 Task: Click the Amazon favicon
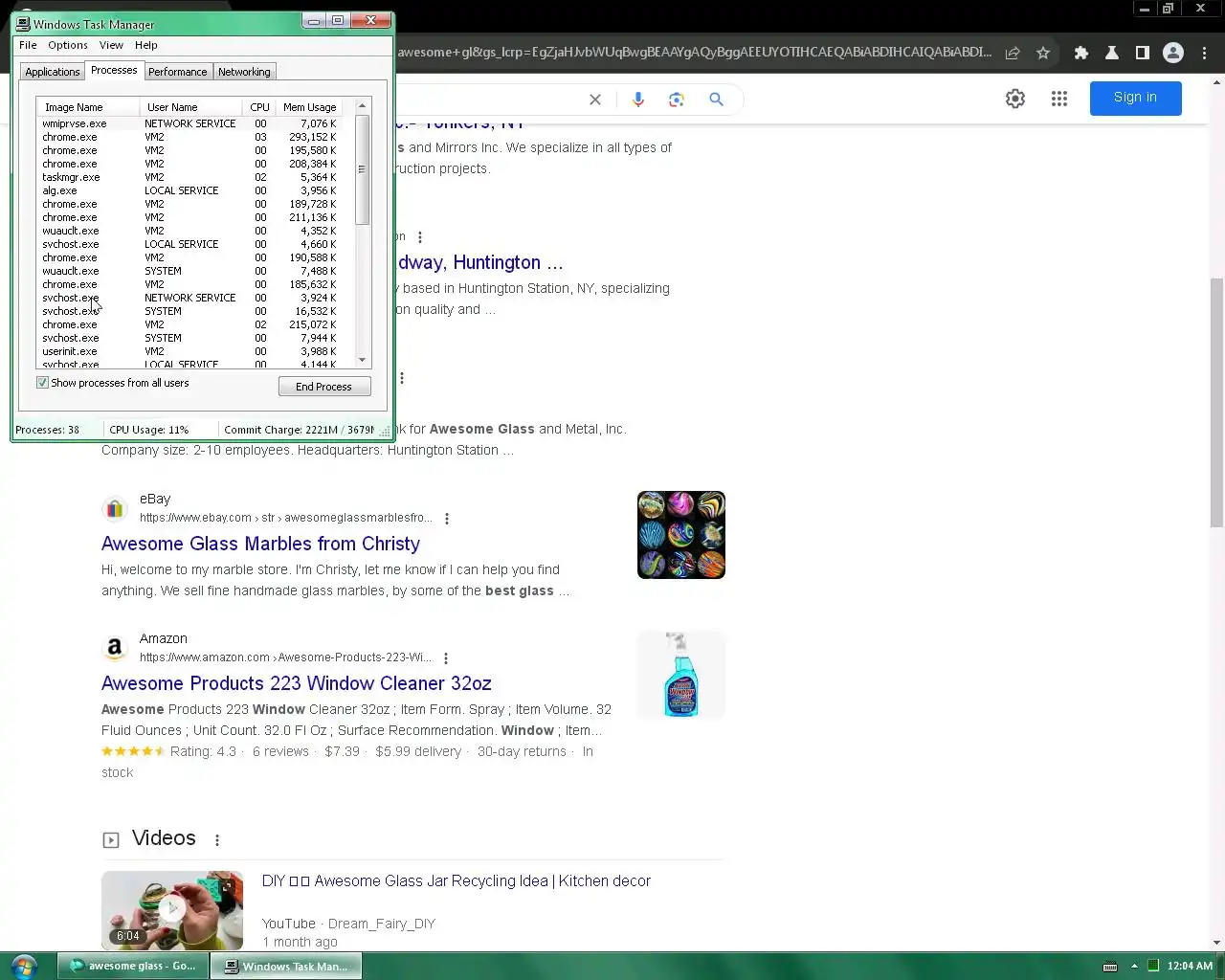coord(115,648)
